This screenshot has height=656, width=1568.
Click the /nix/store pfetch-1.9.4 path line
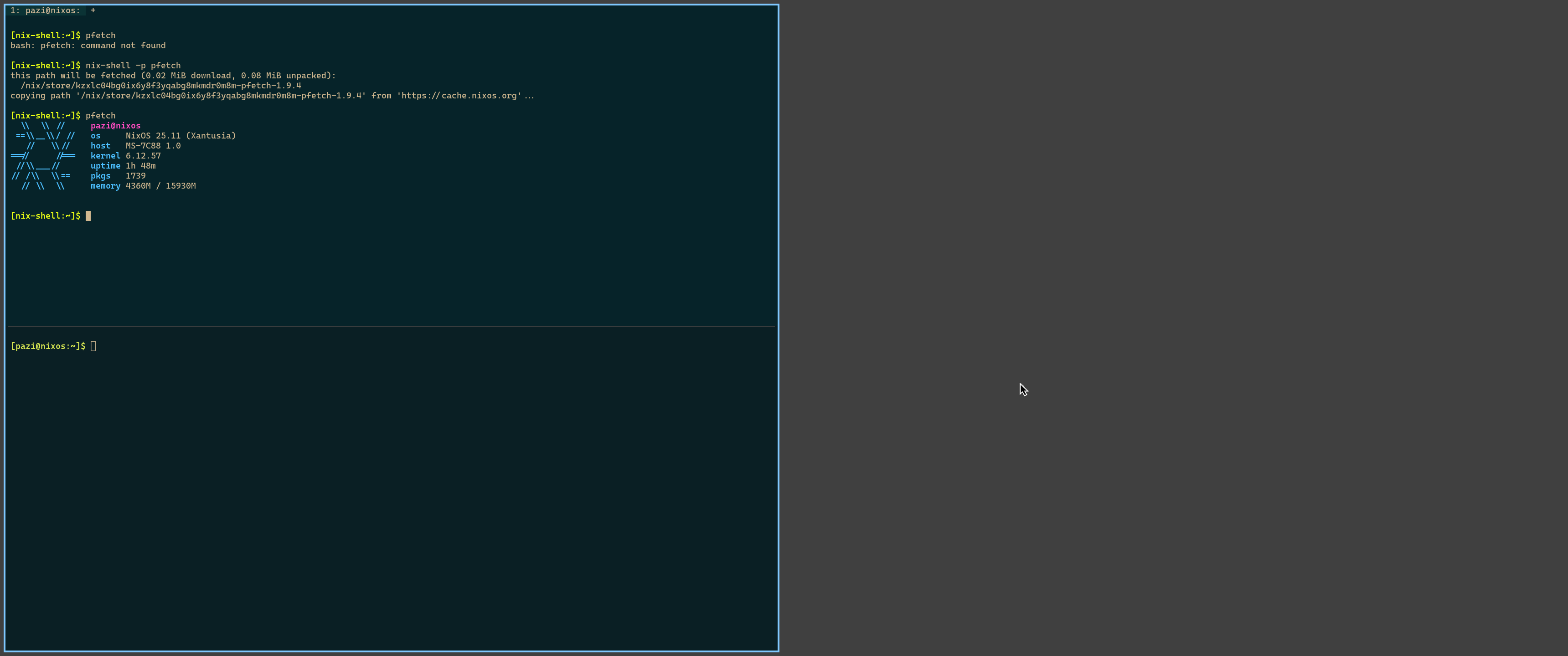coord(161,86)
